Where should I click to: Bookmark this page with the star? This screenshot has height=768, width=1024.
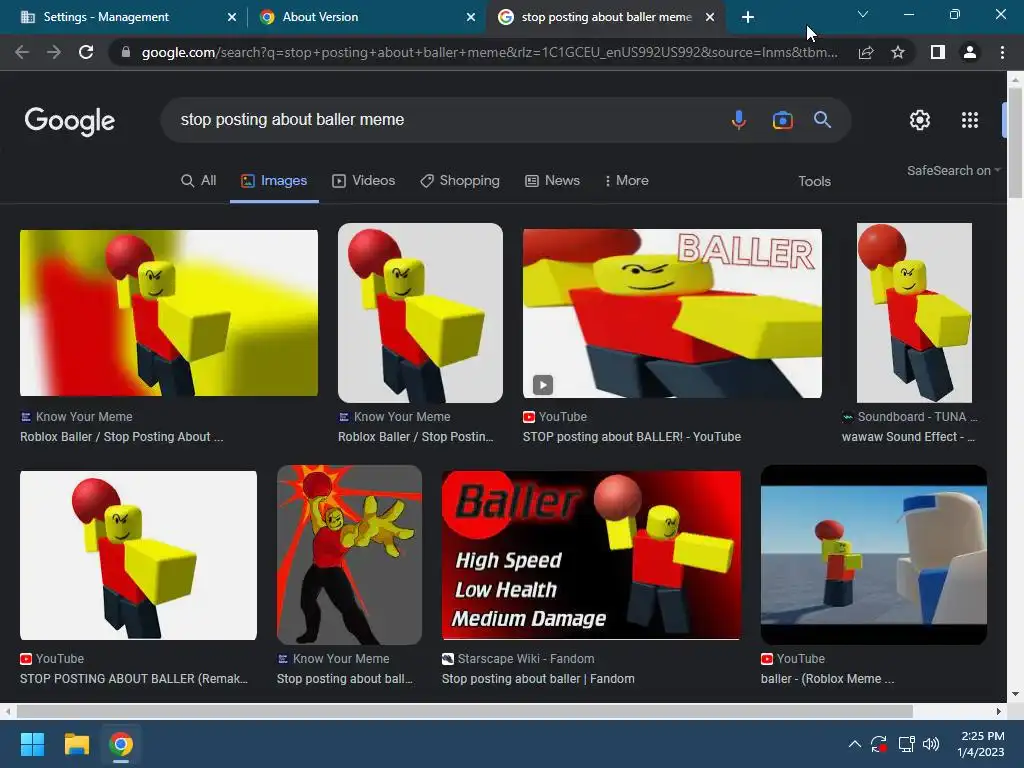point(898,52)
